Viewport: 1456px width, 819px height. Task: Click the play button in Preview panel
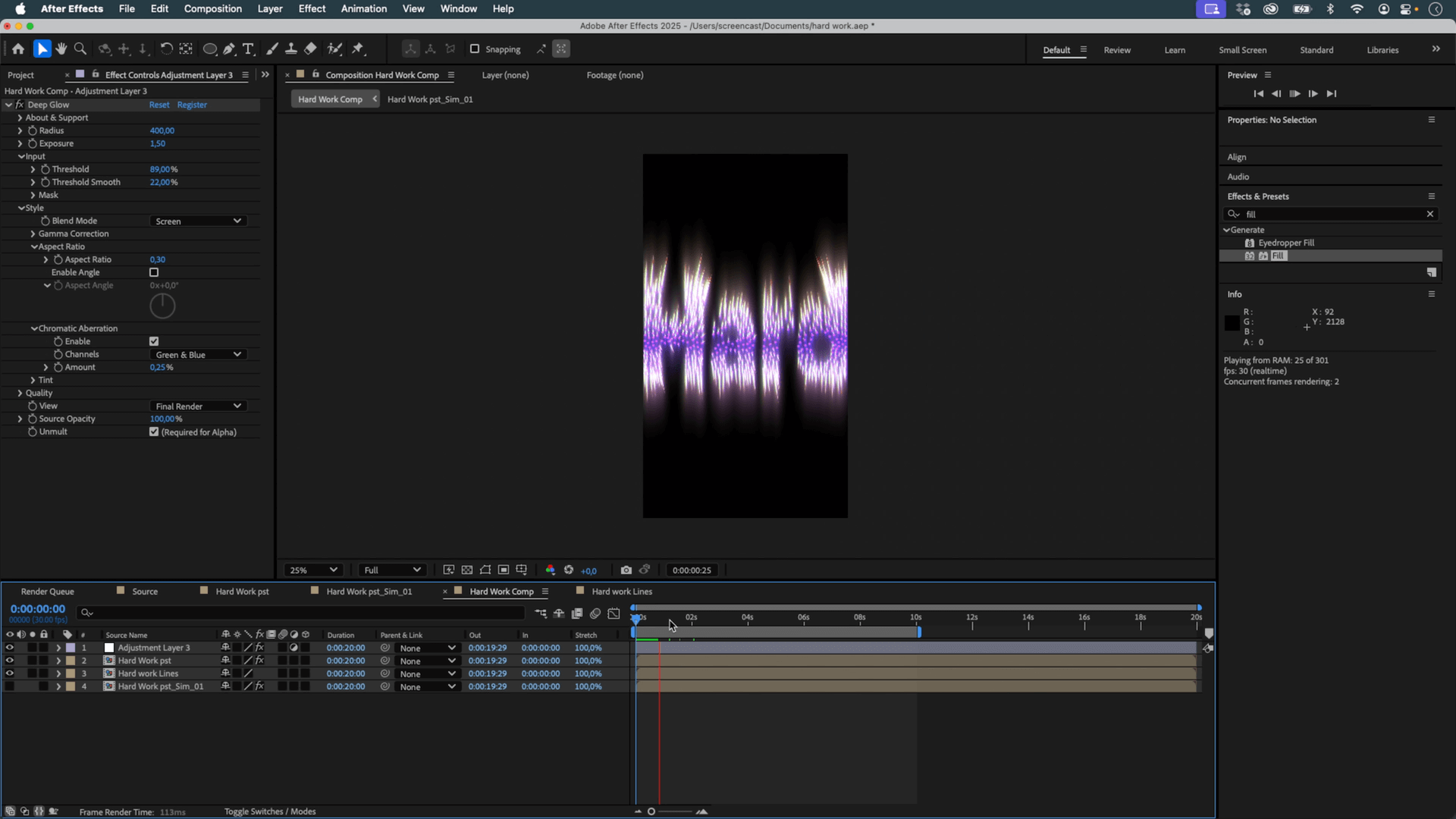pos(1295,94)
